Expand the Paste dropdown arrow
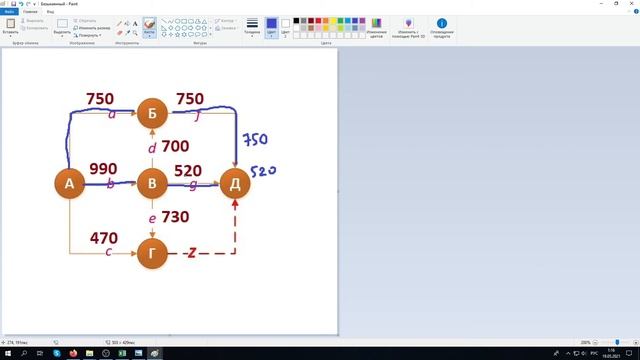640x360 pixels. 11,35
